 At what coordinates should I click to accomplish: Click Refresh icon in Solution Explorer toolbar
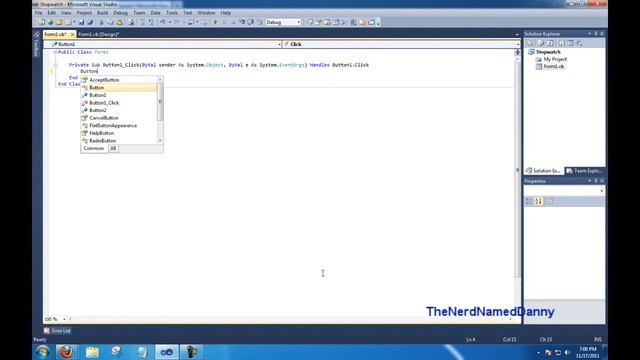[x=550, y=43]
